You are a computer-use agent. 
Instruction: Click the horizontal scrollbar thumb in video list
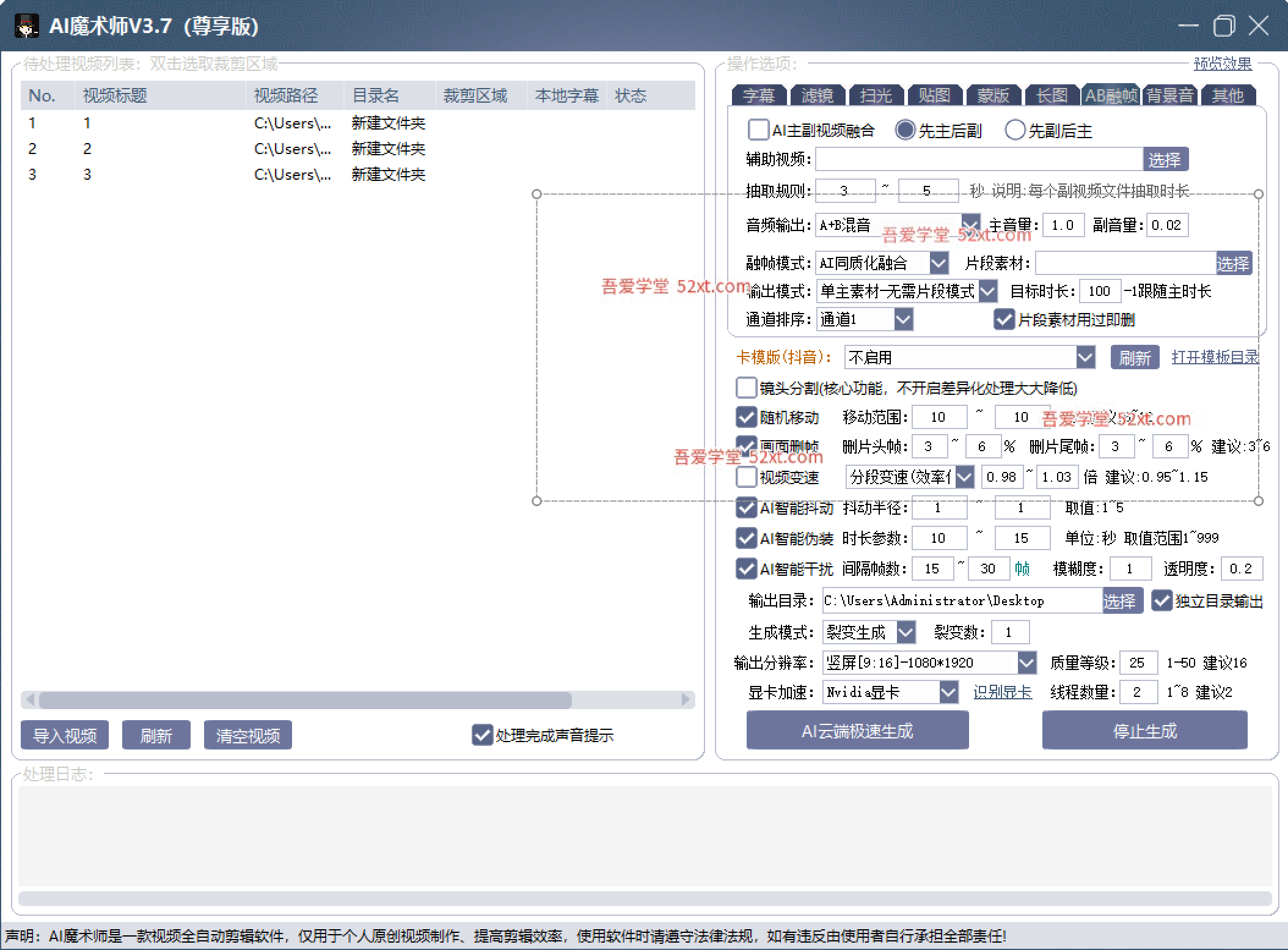pyautogui.click(x=306, y=699)
